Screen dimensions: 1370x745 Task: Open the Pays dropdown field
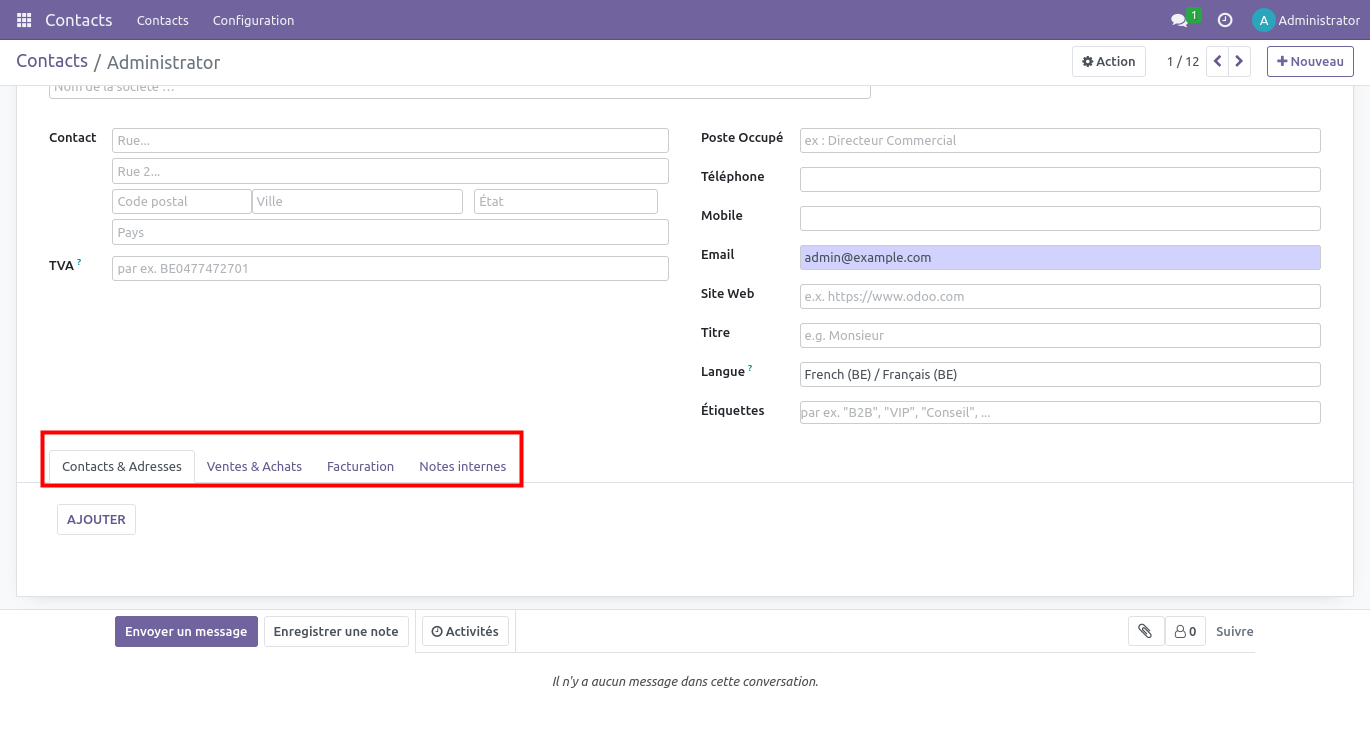390,232
